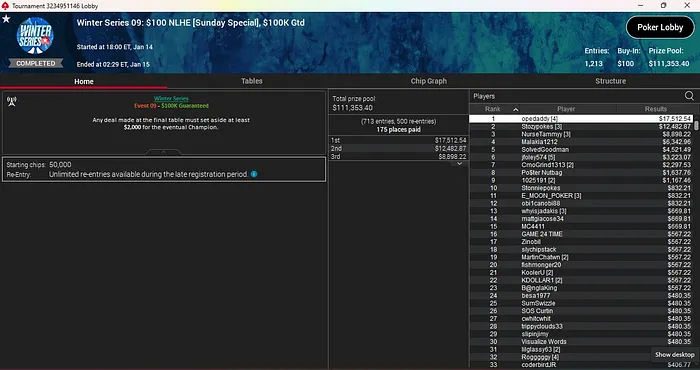This screenshot has width=700, height=370.
Task: Select player whyisjadakis row
Action: [x=581, y=211]
